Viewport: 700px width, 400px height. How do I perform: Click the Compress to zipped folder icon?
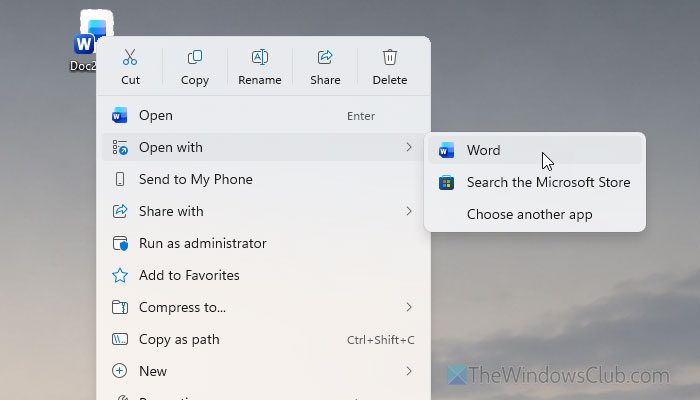click(x=120, y=307)
